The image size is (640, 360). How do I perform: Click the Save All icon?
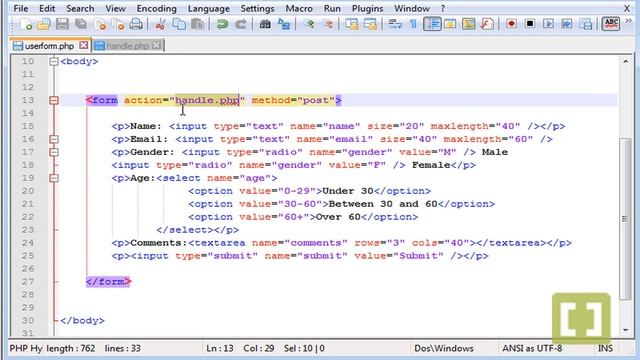coord(81,24)
